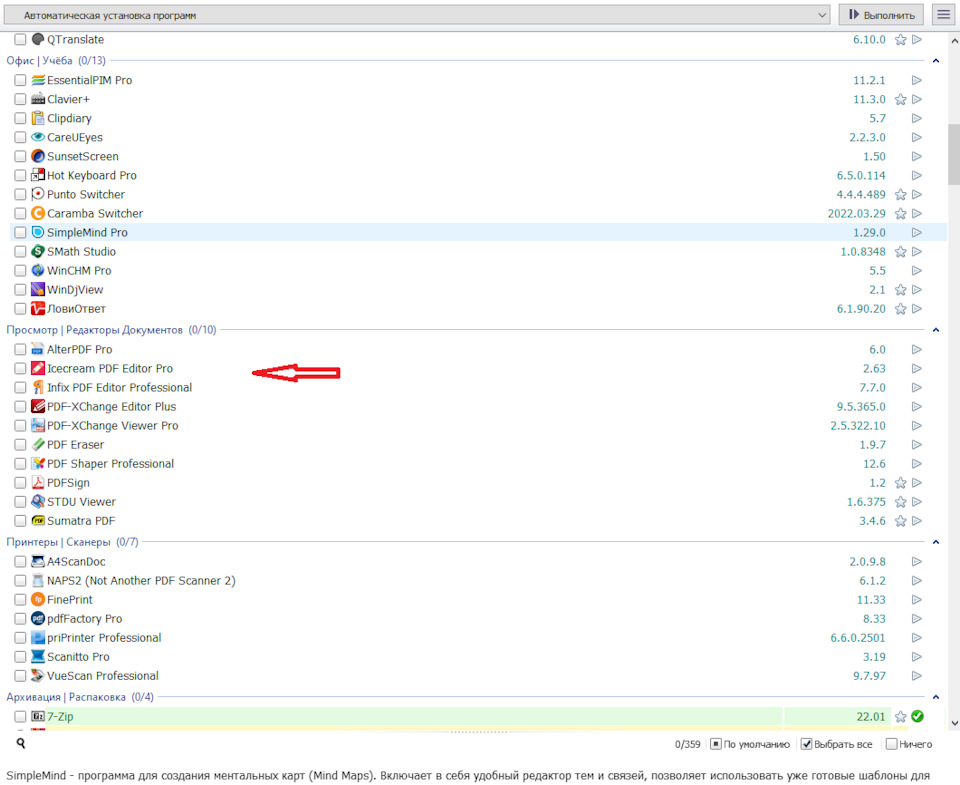Image resolution: width=960 pixels, height=785 pixels.
Task: Click the scrollbar up arrow
Action: pos(954,41)
